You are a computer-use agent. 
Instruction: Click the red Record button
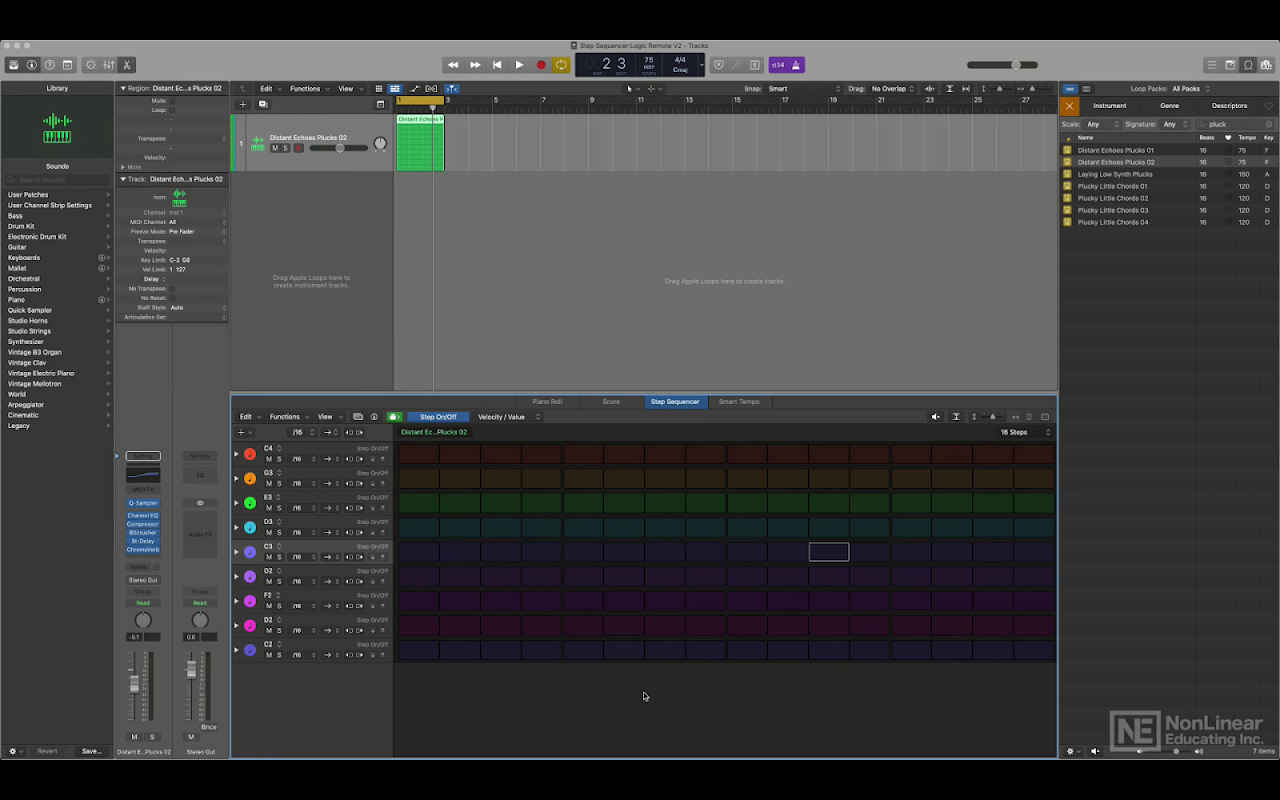[x=541, y=65]
